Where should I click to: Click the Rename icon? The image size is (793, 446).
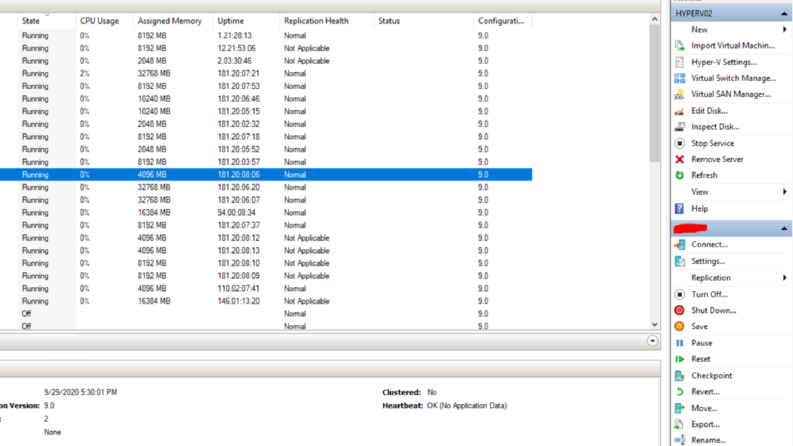(x=680, y=440)
